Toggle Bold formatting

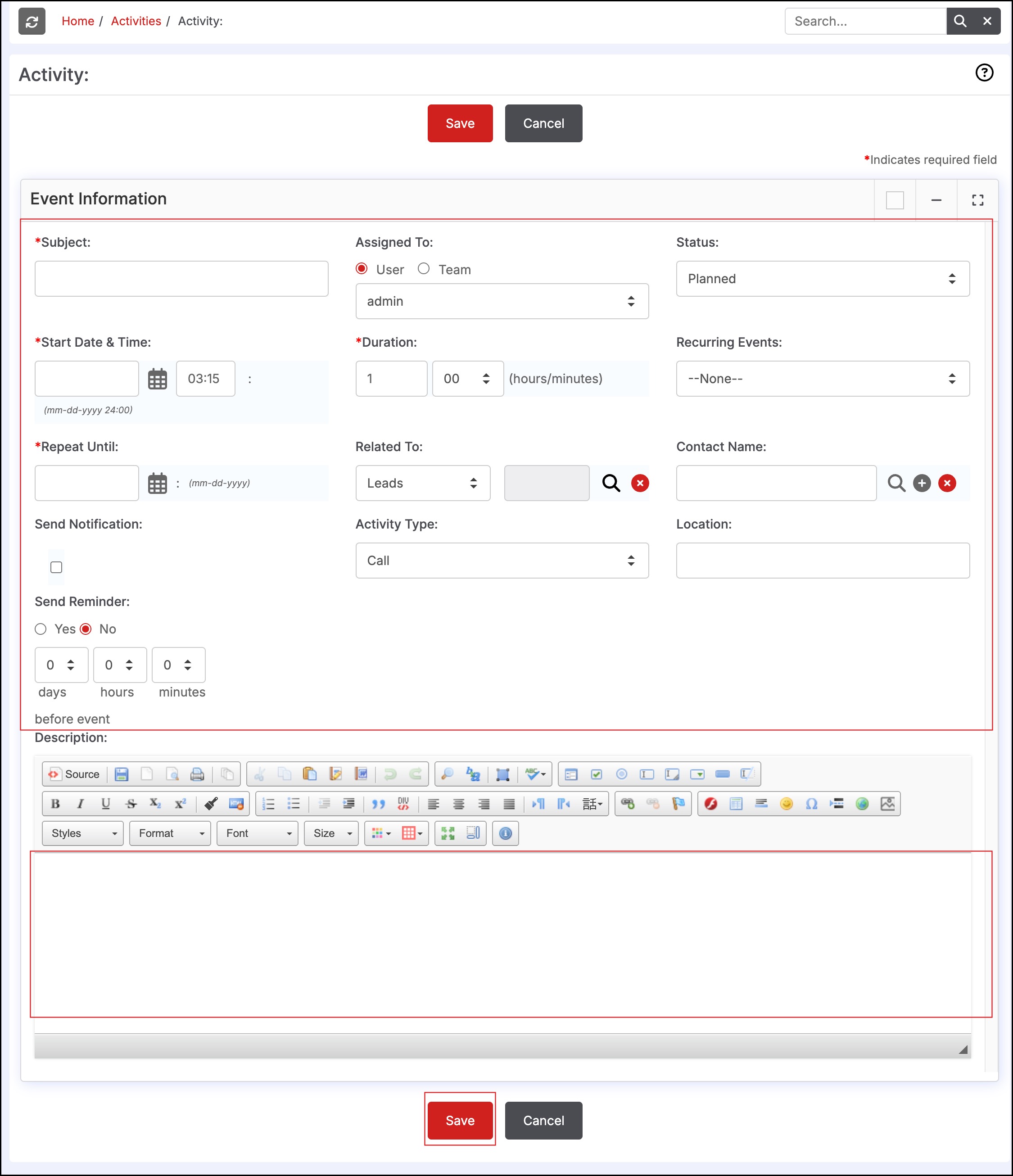coord(55,804)
